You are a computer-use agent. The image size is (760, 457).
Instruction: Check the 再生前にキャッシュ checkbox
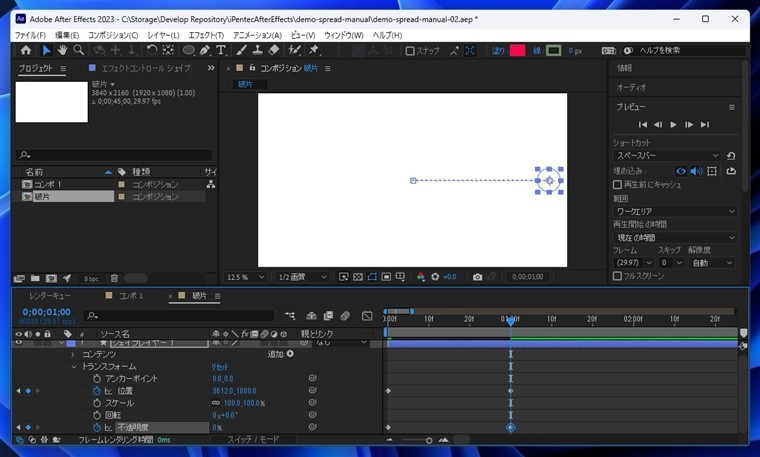click(x=617, y=185)
